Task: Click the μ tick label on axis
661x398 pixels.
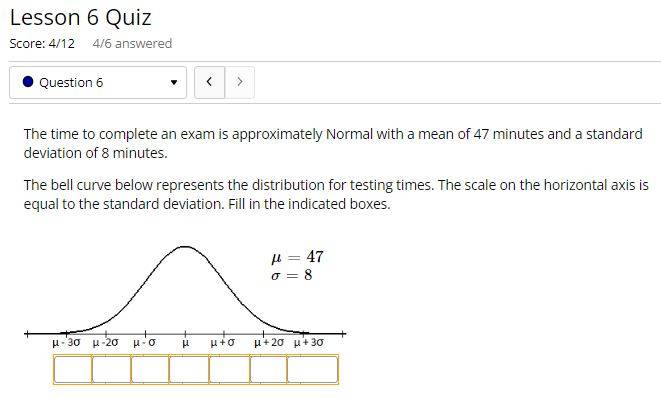Action: pyautogui.click(x=185, y=343)
